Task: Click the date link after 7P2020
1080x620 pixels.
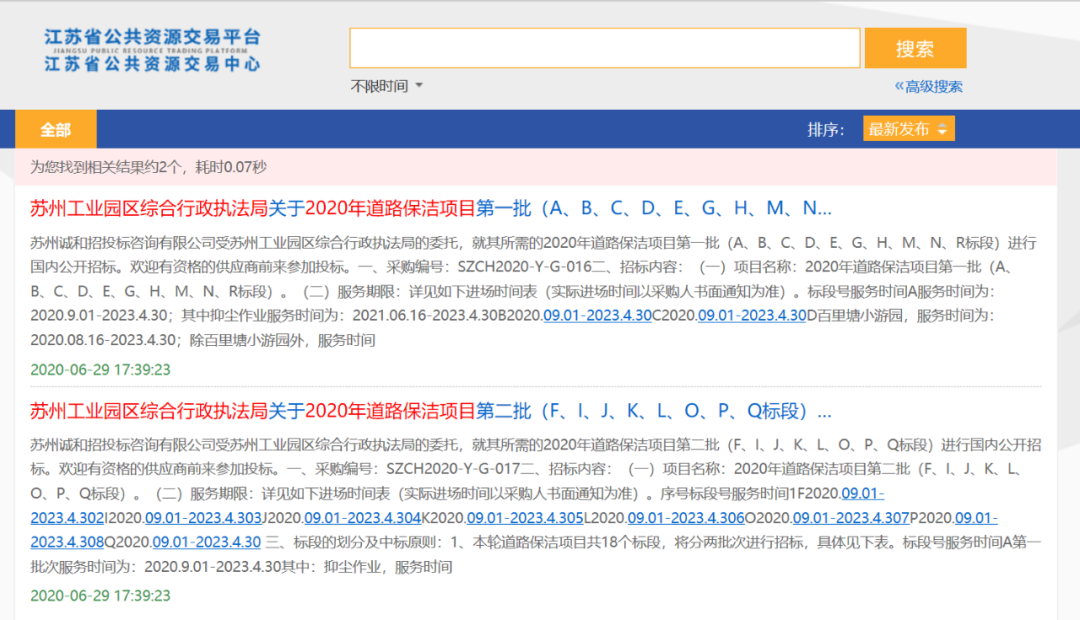Action: 975,518
